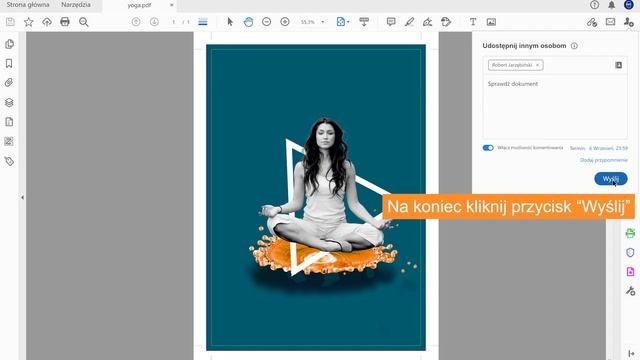Open the tags panel icon
The width and height of the screenshot is (640, 360).
9,161
